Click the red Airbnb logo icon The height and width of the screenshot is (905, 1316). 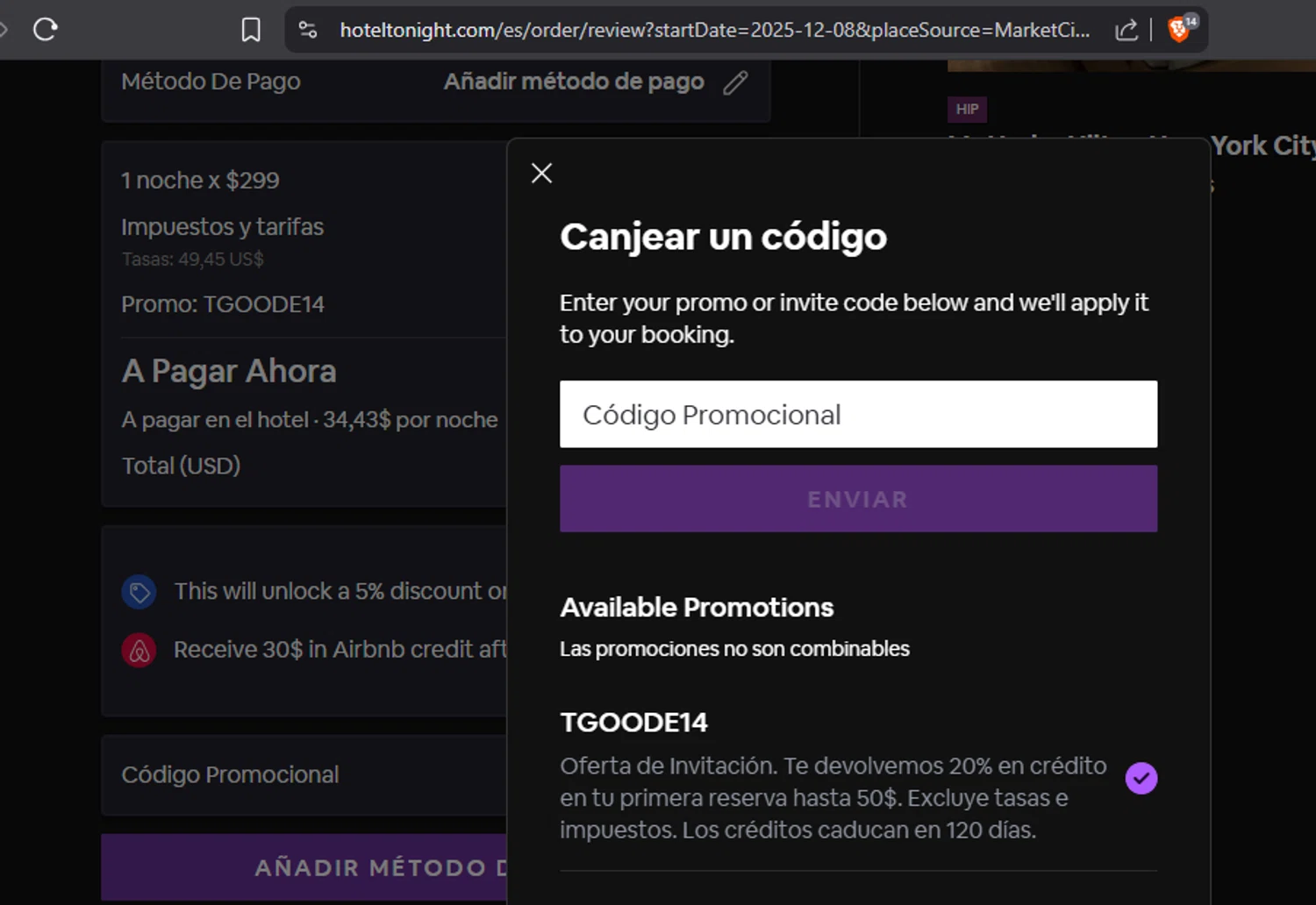point(139,651)
